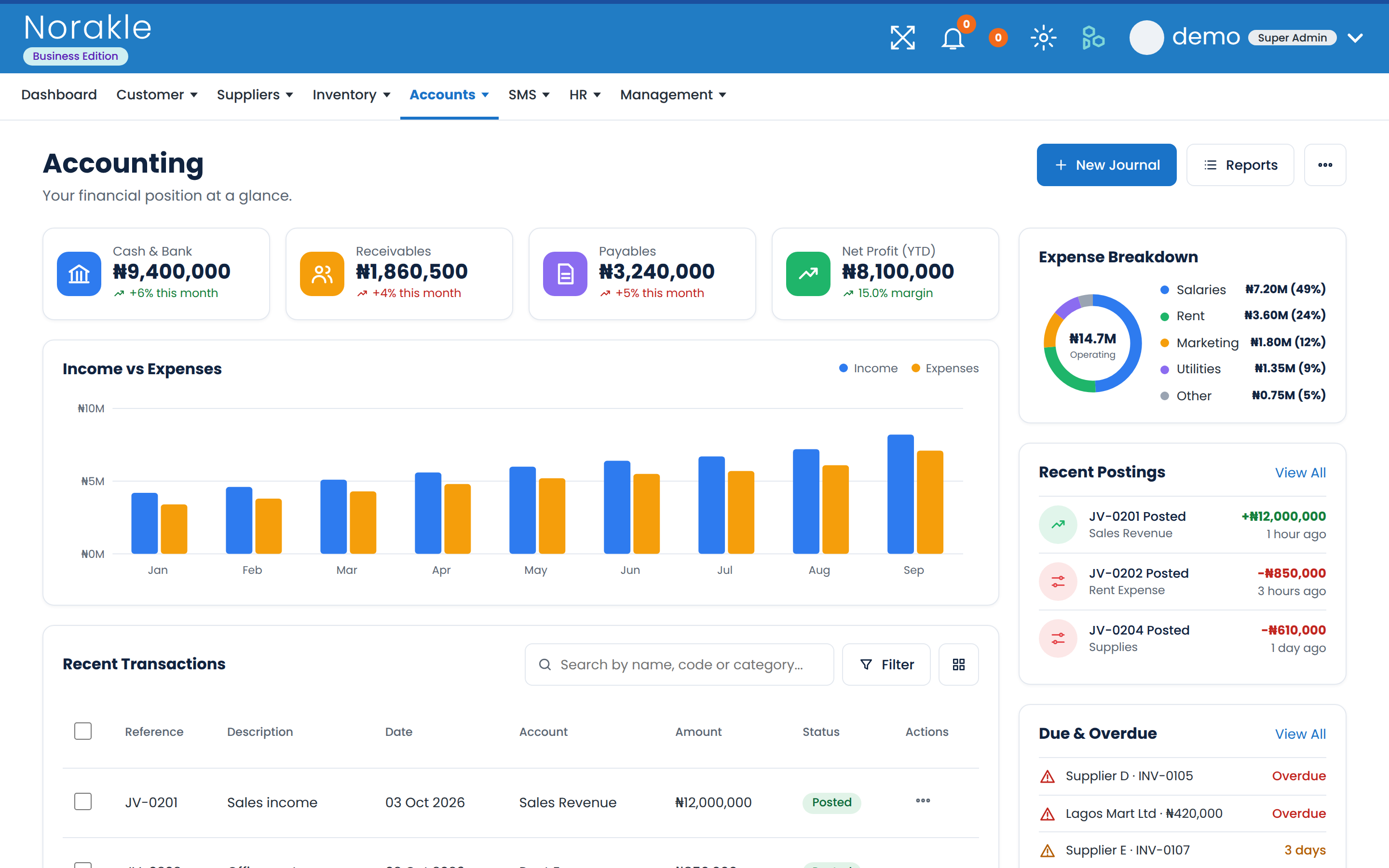Click the orange zero counter badge
The image size is (1389, 868).
click(998, 38)
